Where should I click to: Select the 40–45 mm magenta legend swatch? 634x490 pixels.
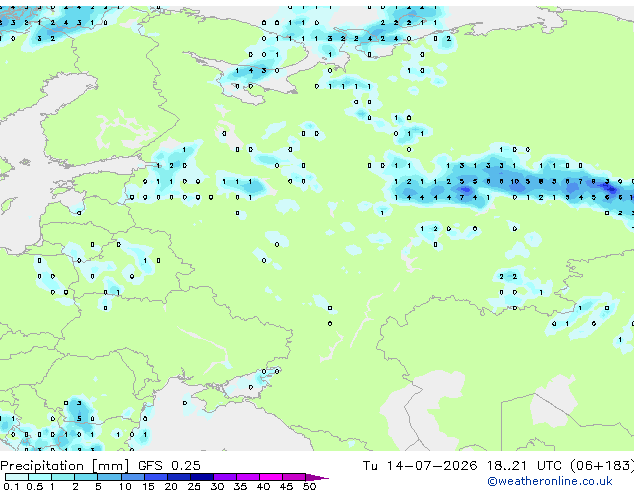(x=271, y=477)
